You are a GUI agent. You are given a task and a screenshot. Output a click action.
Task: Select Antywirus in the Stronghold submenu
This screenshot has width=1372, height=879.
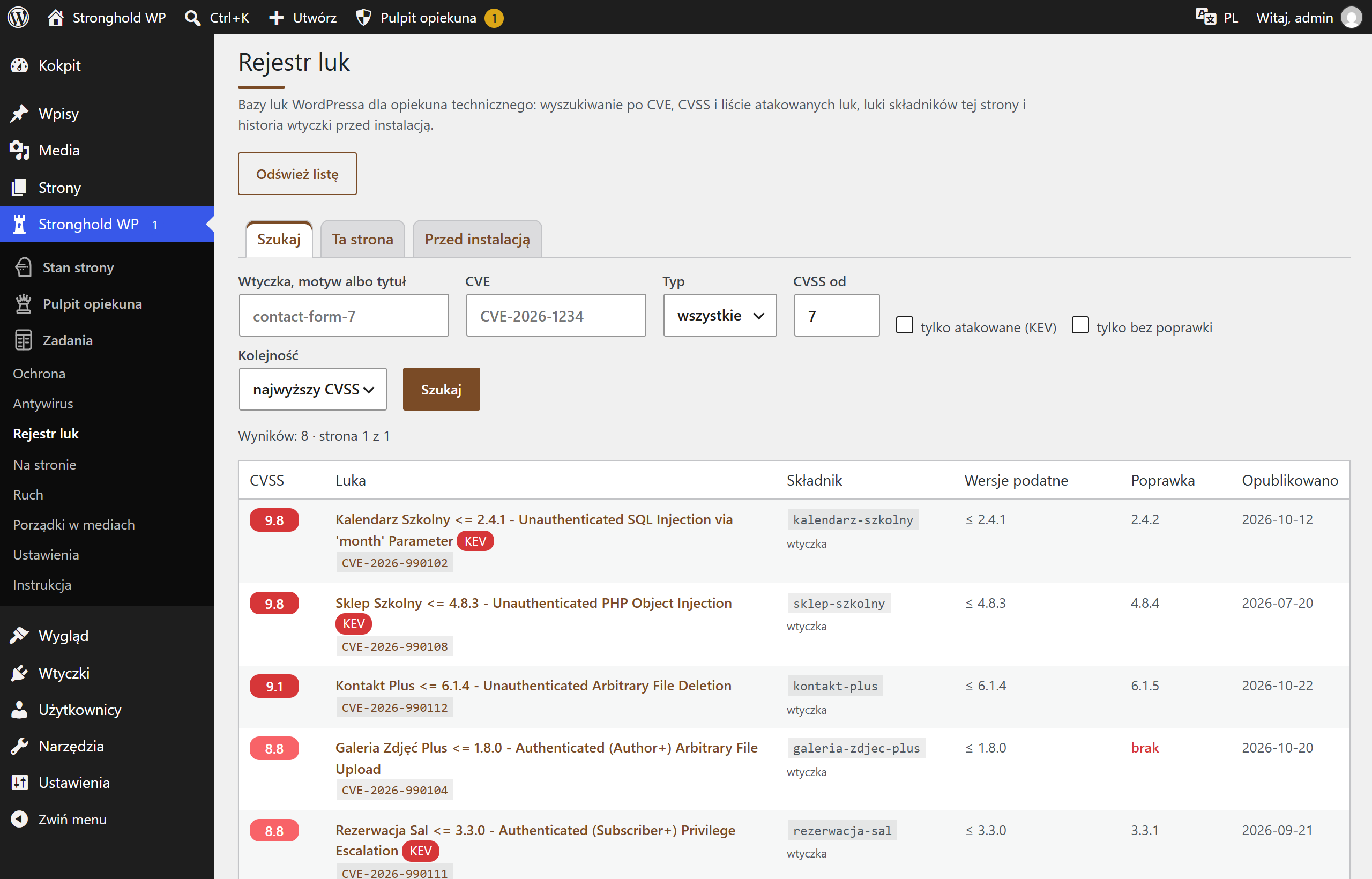(43, 404)
